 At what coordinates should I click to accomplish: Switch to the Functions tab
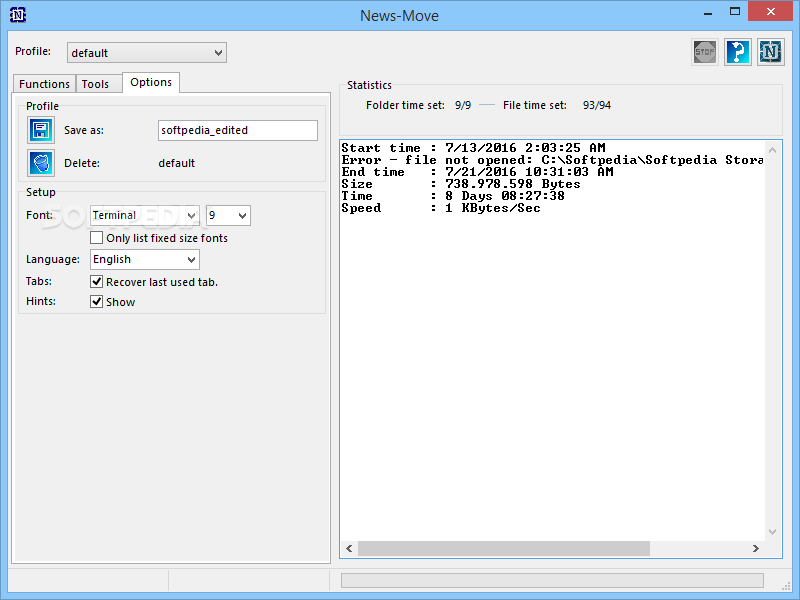(44, 84)
